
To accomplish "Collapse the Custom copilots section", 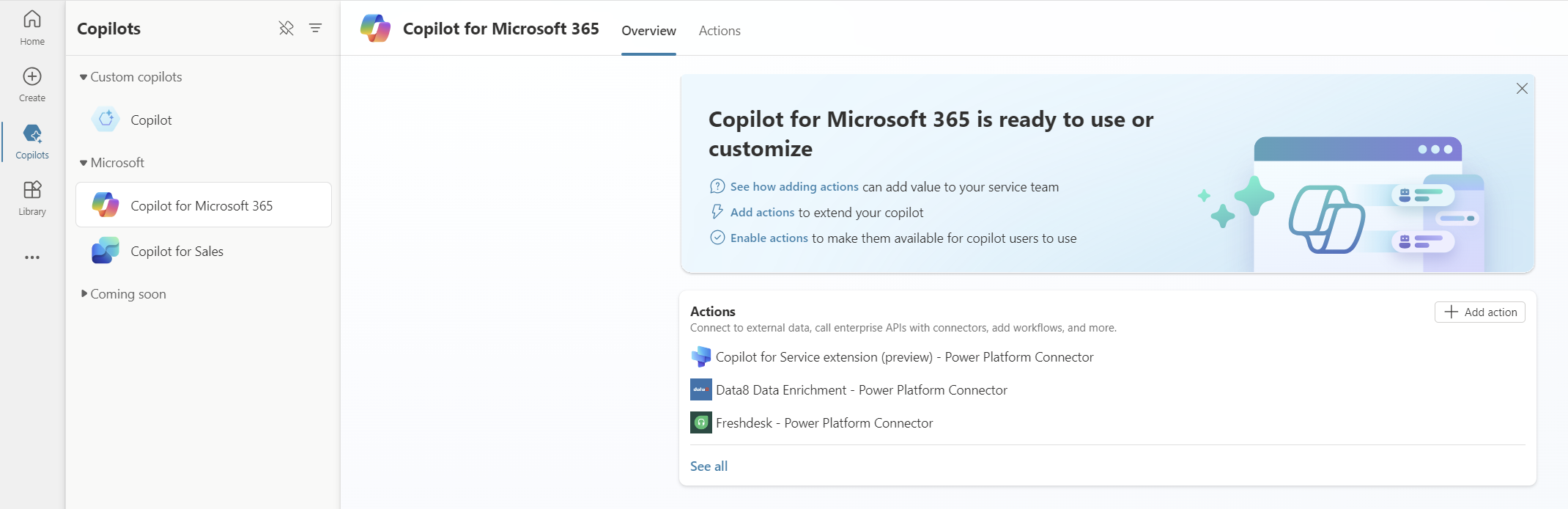I will pos(84,77).
